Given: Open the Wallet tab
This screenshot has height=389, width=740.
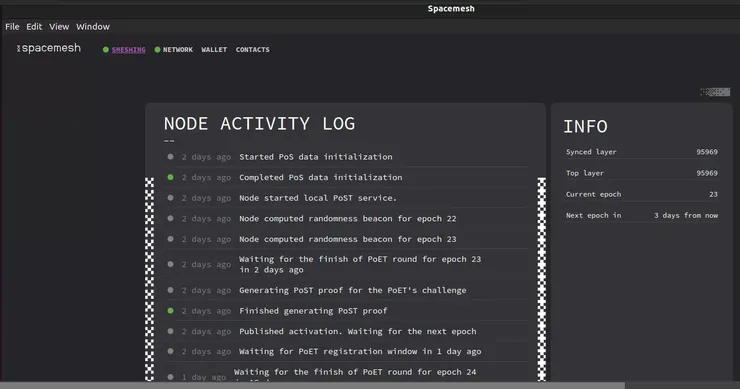Looking at the screenshot, I should (214, 50).
